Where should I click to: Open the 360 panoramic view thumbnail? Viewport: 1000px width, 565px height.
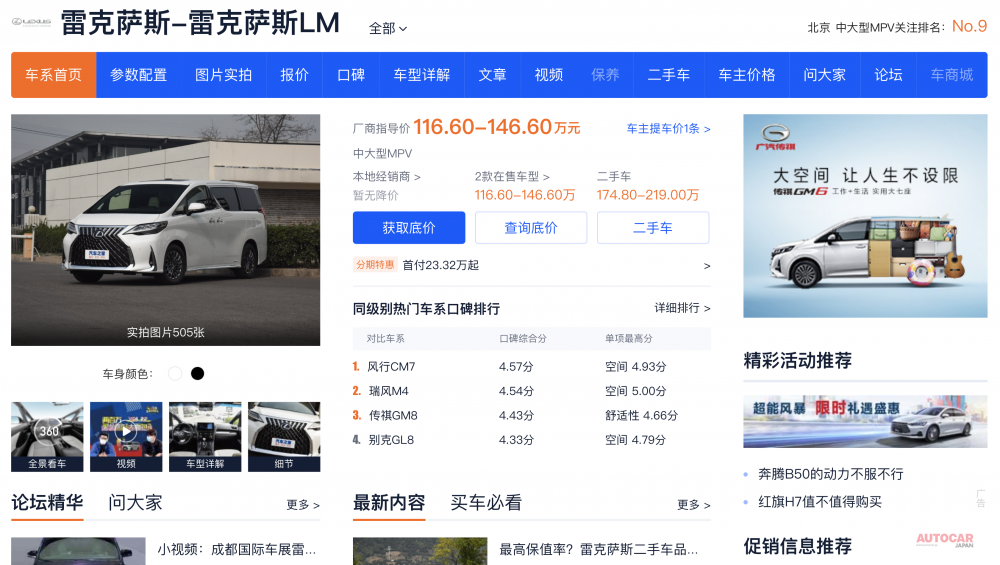coord(47,436)
